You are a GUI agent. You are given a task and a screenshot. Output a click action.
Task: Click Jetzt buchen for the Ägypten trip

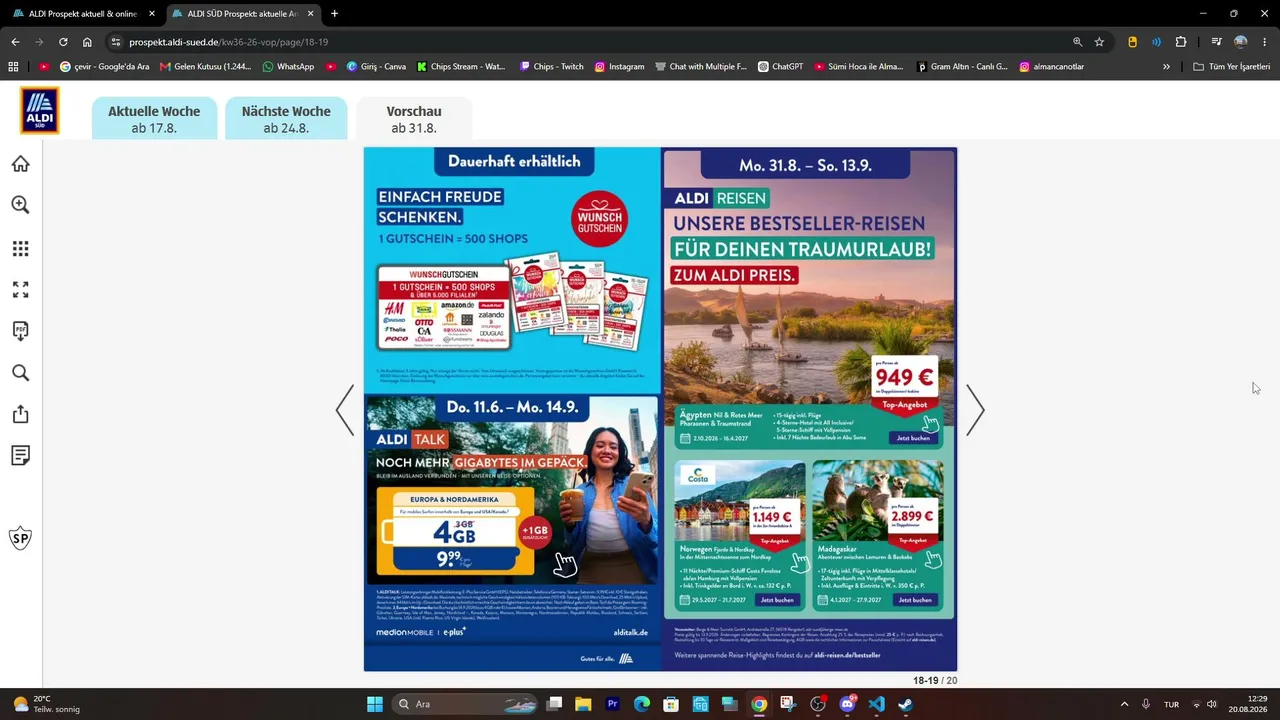tap(913, 438)
